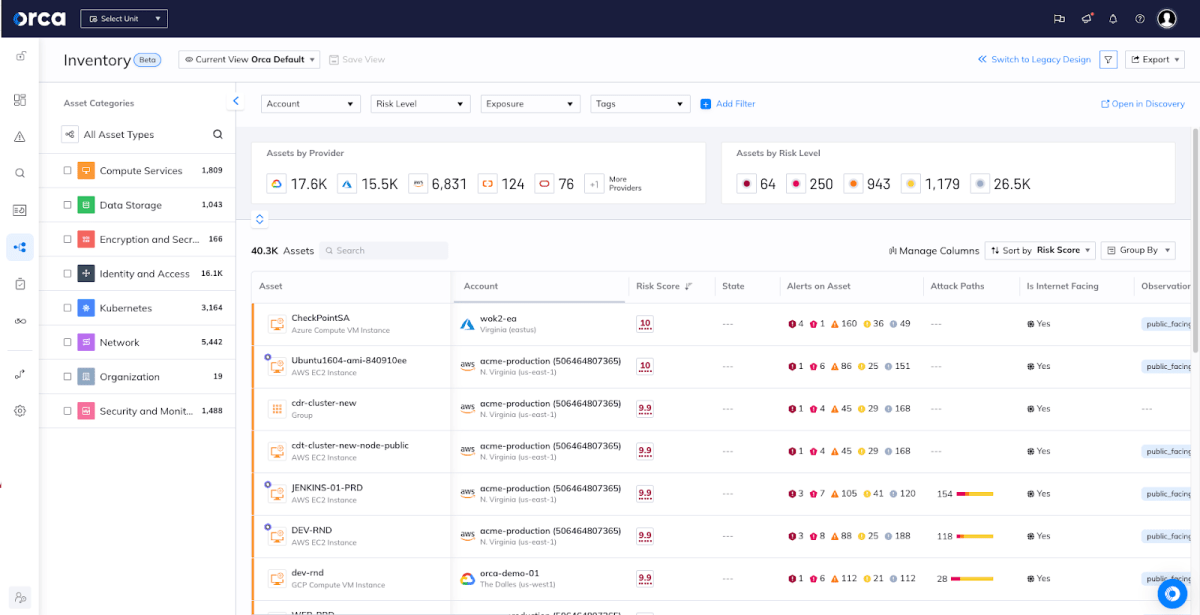The image size is (1200, 615).
Task: Check the Network checkbox
Action: point(67,342)
